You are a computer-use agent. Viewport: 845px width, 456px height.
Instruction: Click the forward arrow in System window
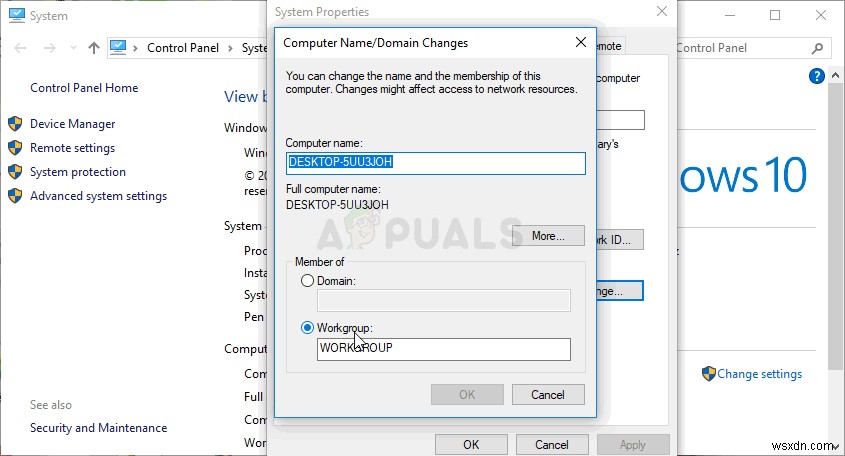click(50, 48)
